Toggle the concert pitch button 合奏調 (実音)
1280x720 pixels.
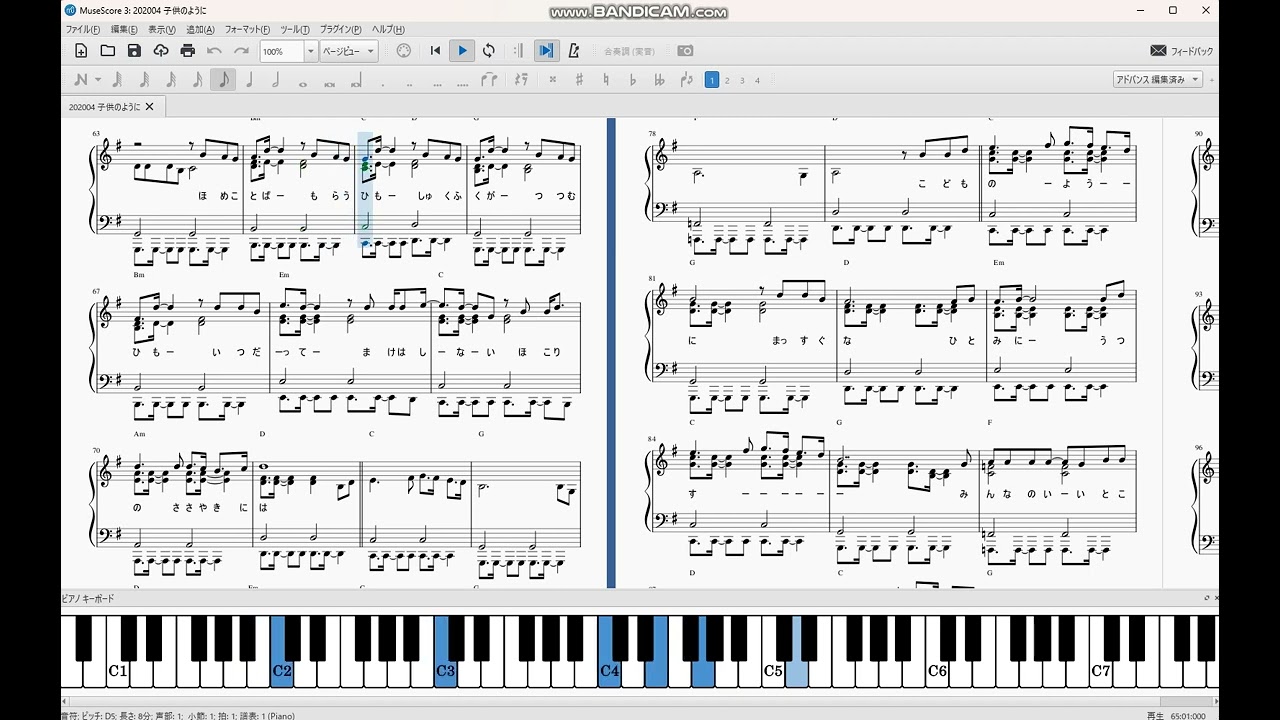click(629, 51)
